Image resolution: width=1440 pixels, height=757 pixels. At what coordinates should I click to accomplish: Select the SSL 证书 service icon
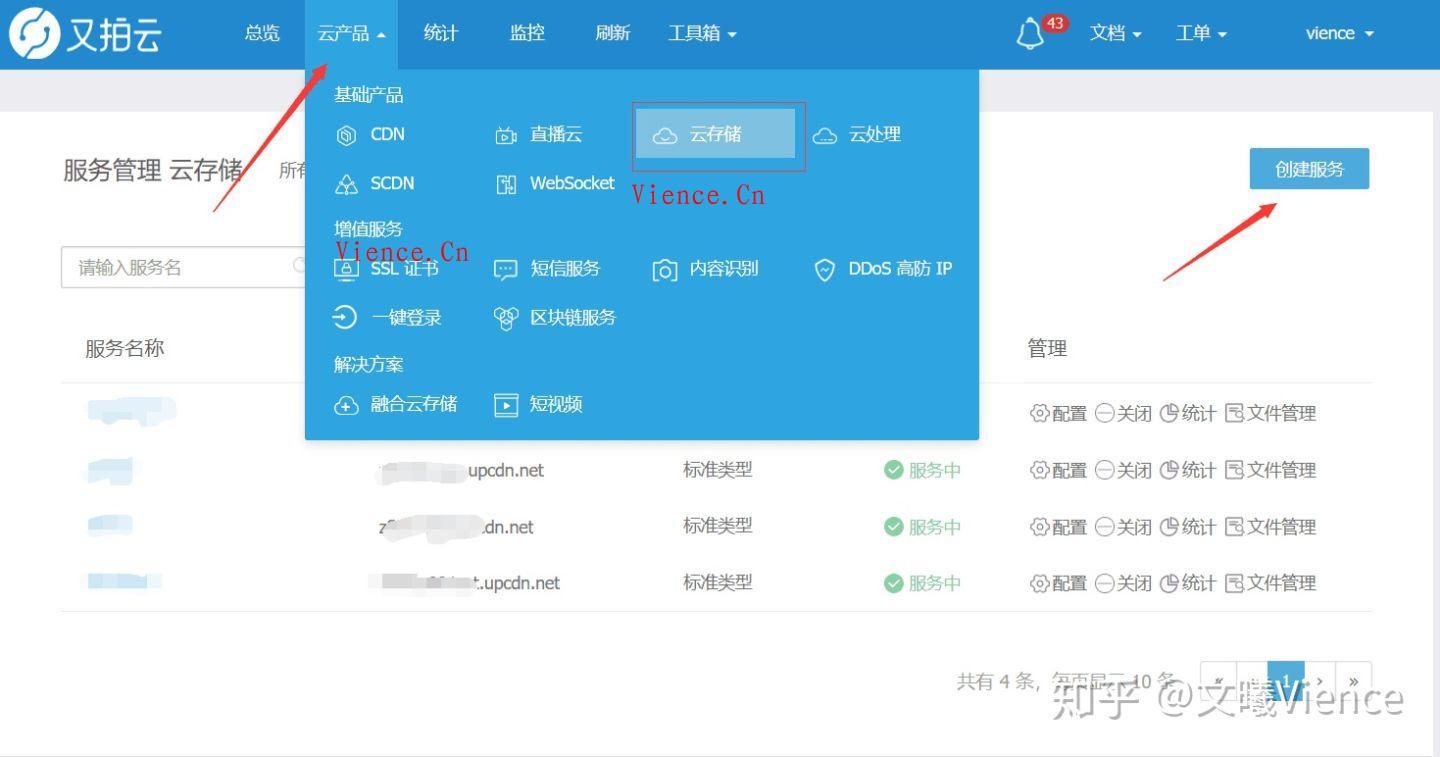[x=346, y=268]
